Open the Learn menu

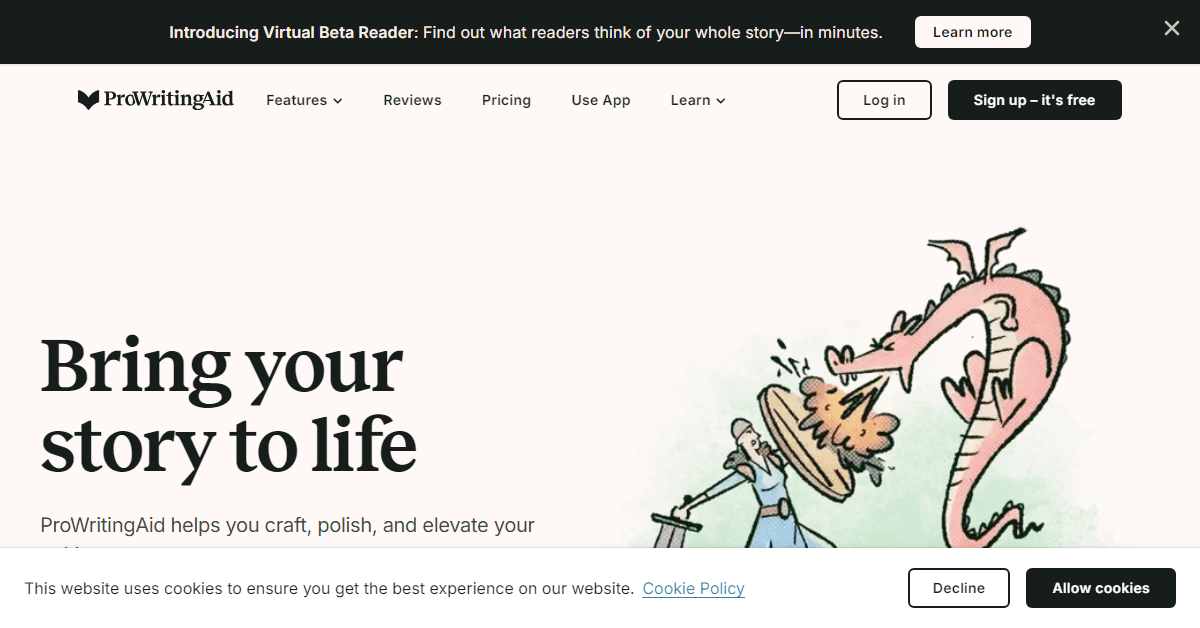tap(698, 100)
